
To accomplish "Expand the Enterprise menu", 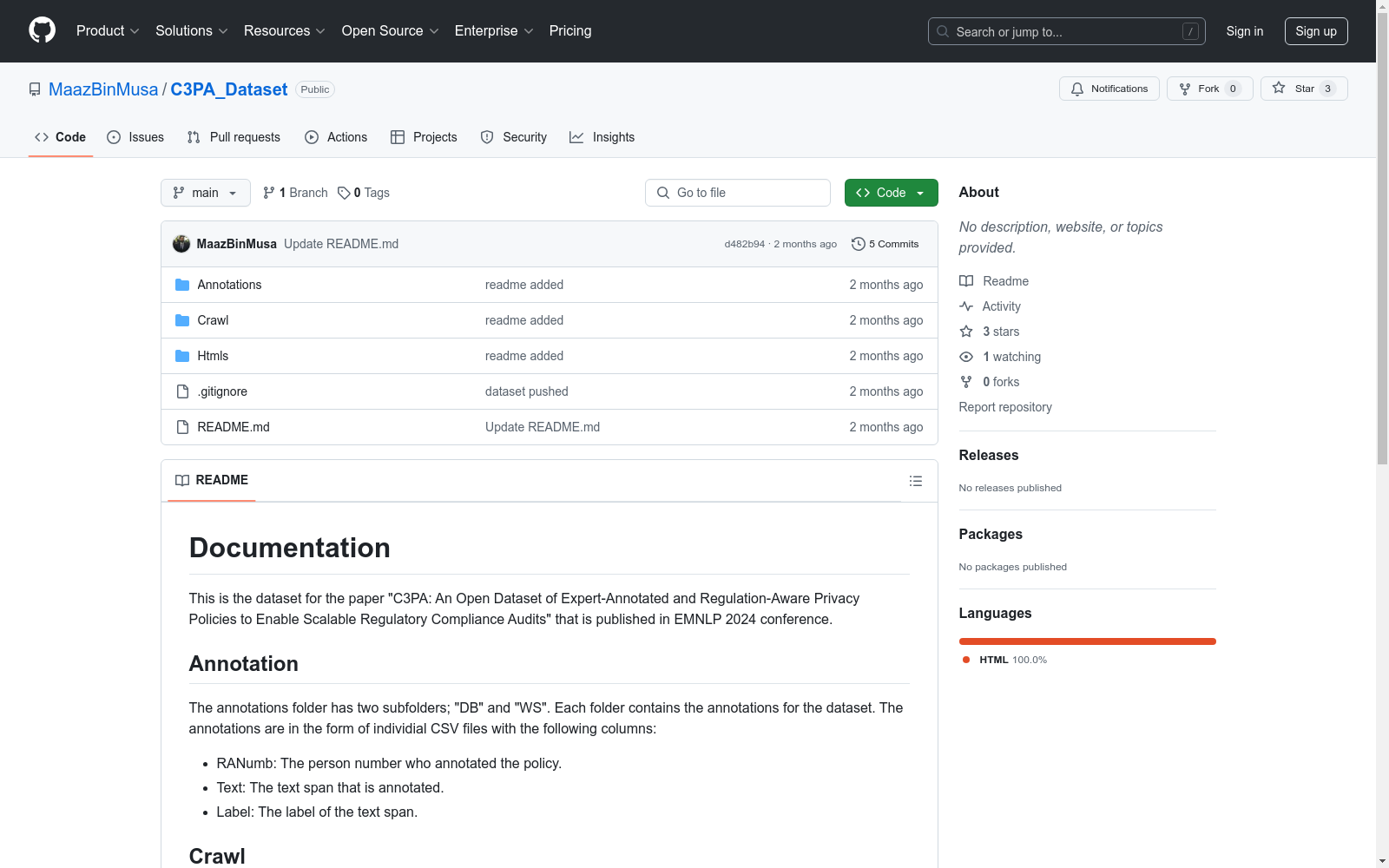I will pos(494,30).
